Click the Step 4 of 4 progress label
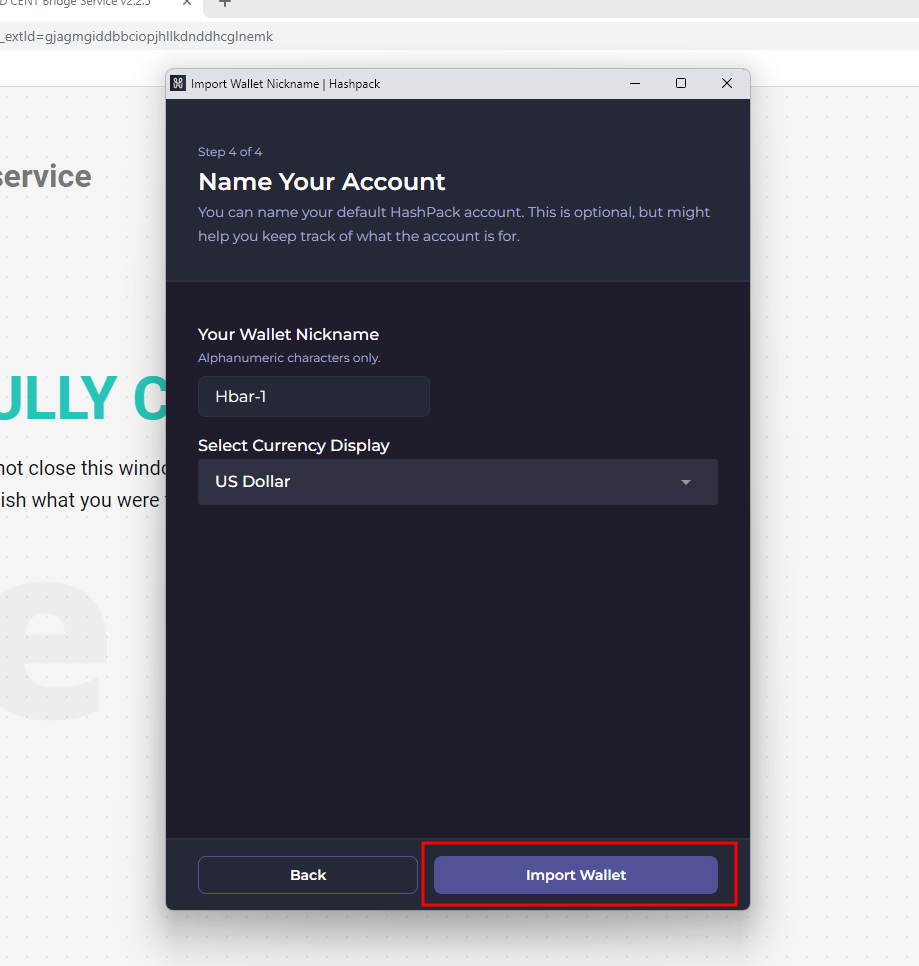 [x=230, y=151]
